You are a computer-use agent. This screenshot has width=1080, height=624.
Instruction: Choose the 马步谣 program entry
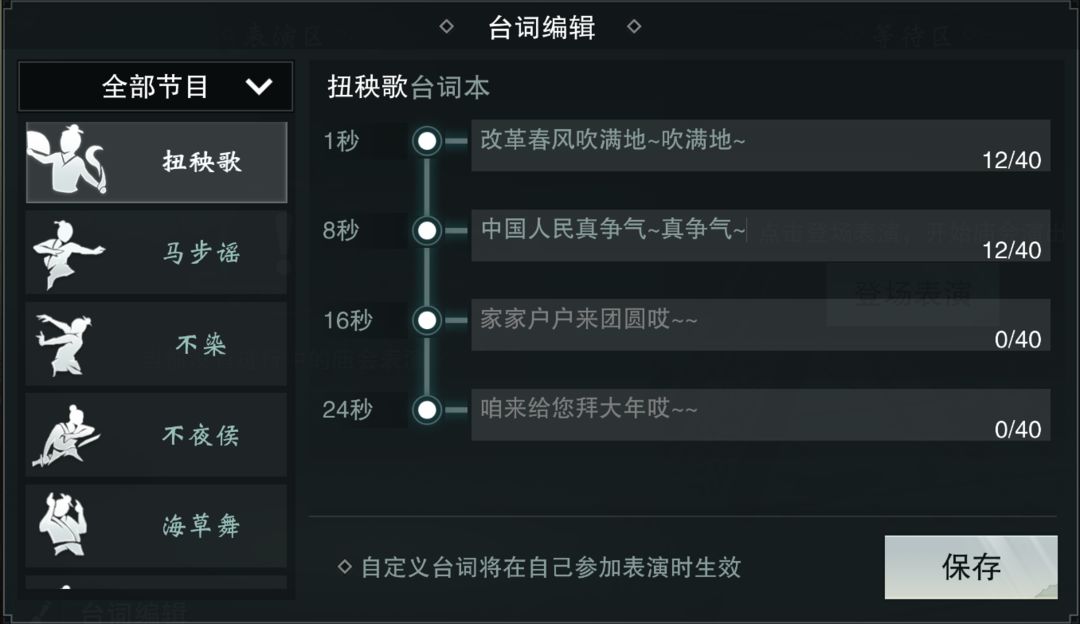pos(156,253)
